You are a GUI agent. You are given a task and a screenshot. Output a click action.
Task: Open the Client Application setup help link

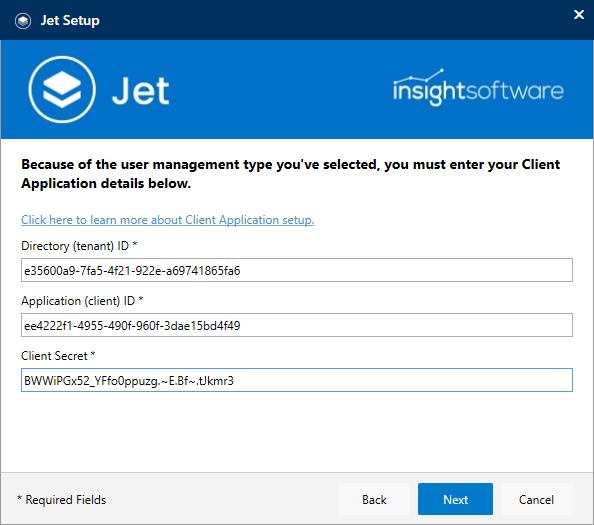tap(167, 220)
